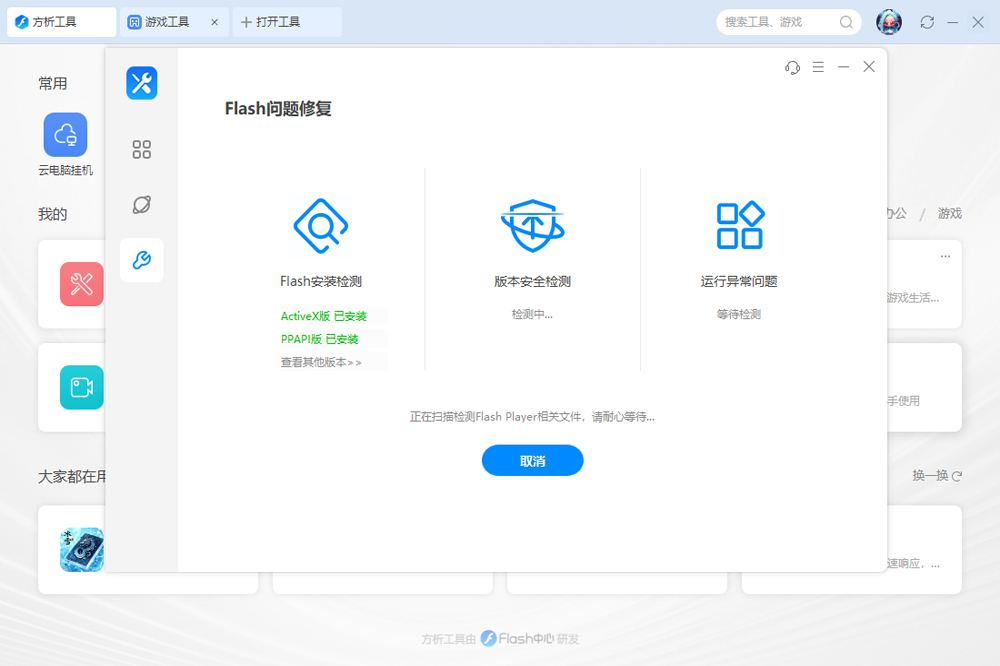Click the user avatar in title bar
Viewport: 1000px width, 666px height.
pos(889,22)
